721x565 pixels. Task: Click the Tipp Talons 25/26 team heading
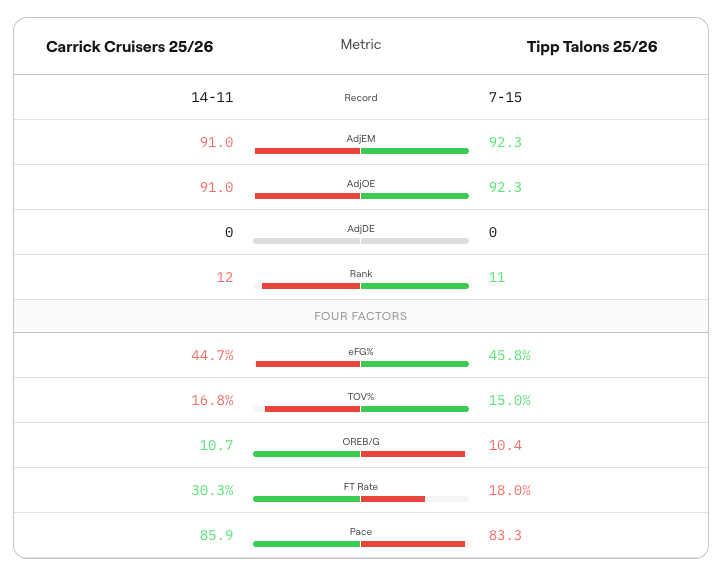pyautogui.click(x=592, y=47)
